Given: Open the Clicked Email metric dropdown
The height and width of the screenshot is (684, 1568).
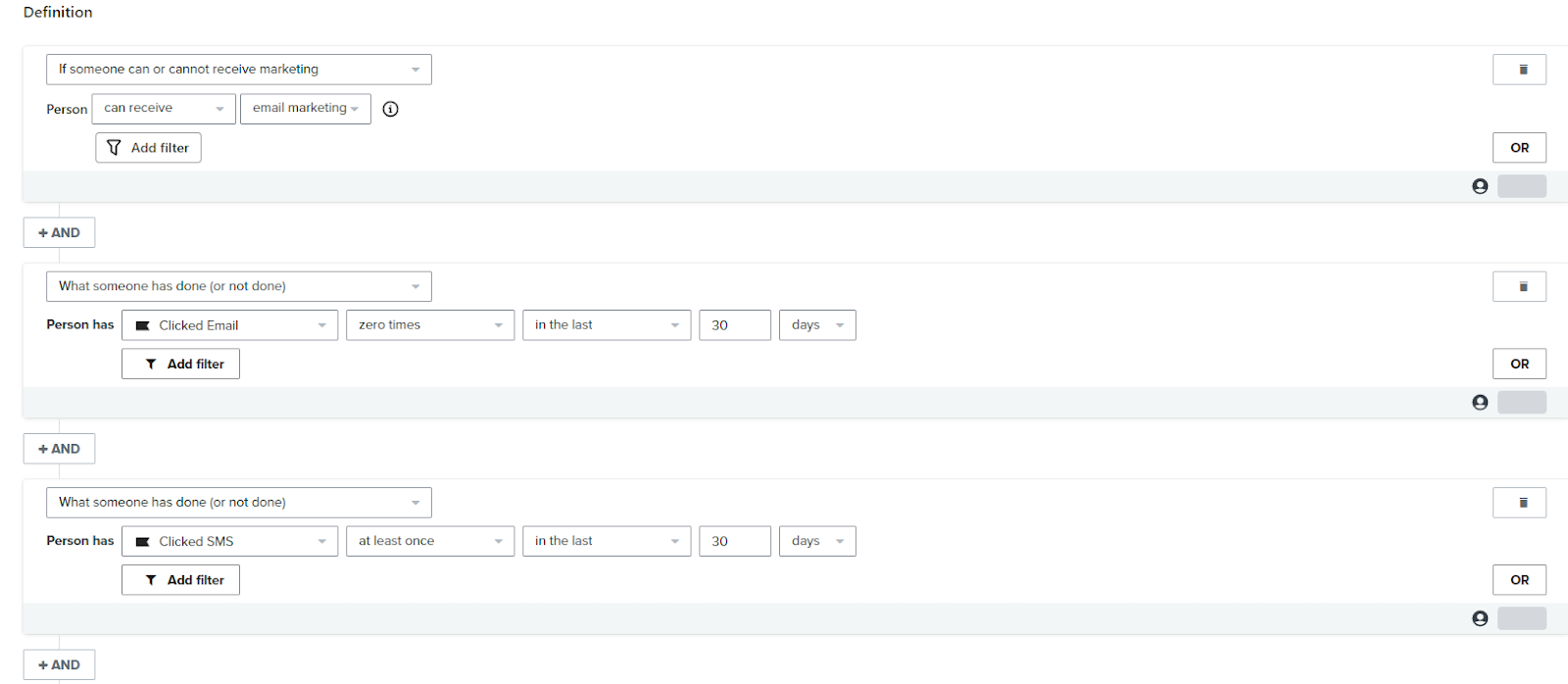Looking at the screenshot, I should click(x=229, y=325).
